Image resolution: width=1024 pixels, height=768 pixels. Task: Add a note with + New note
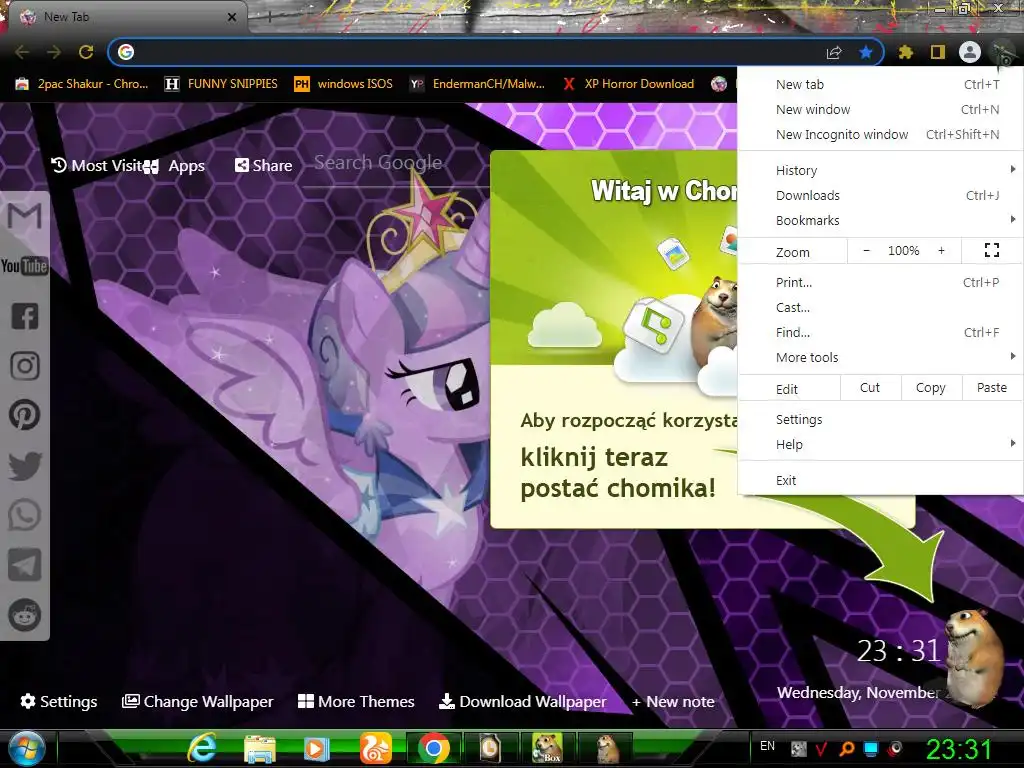click(x=673, y=702)
